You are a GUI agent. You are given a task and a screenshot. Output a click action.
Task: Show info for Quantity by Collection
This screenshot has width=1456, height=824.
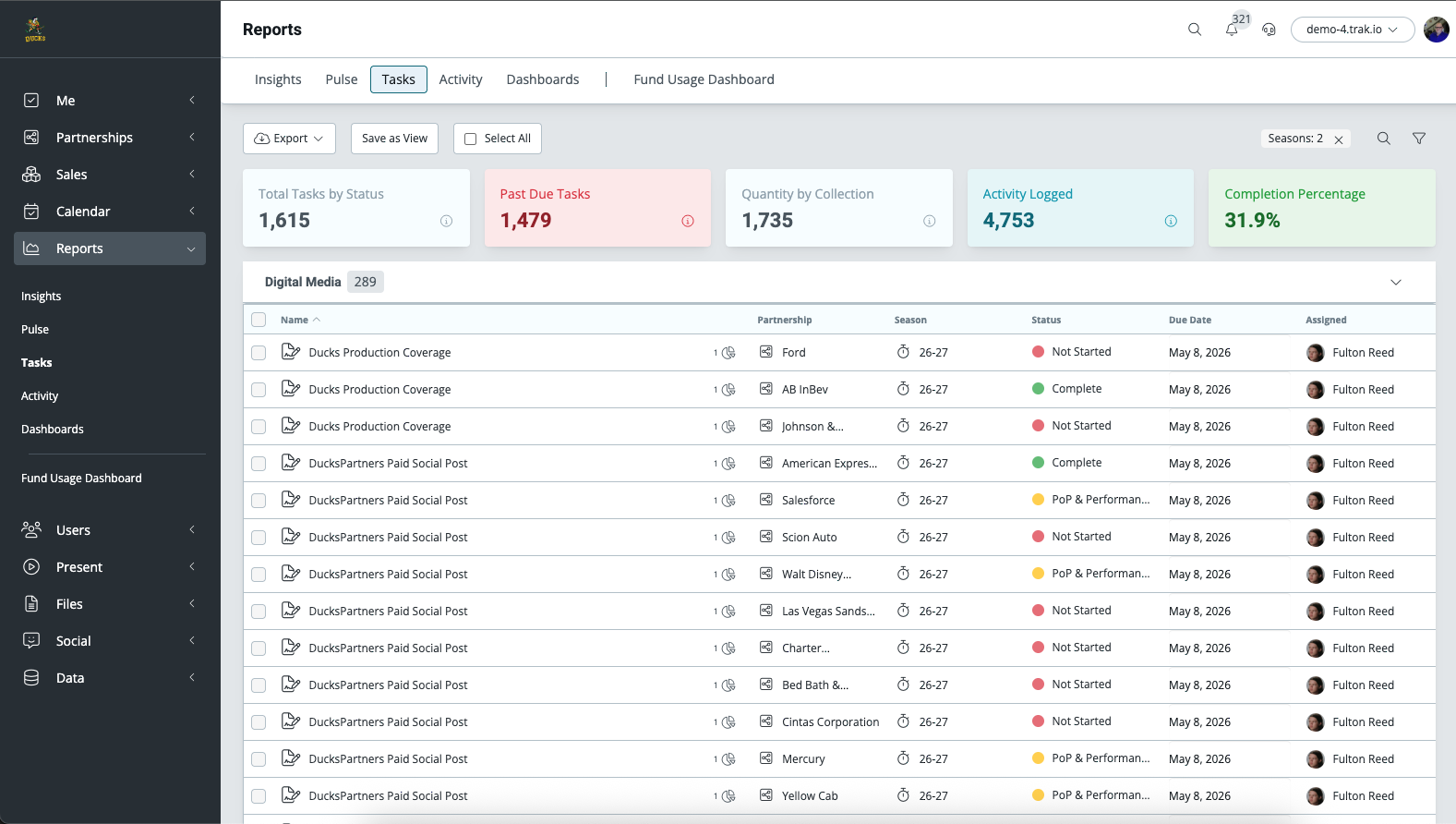click(930, 221)
